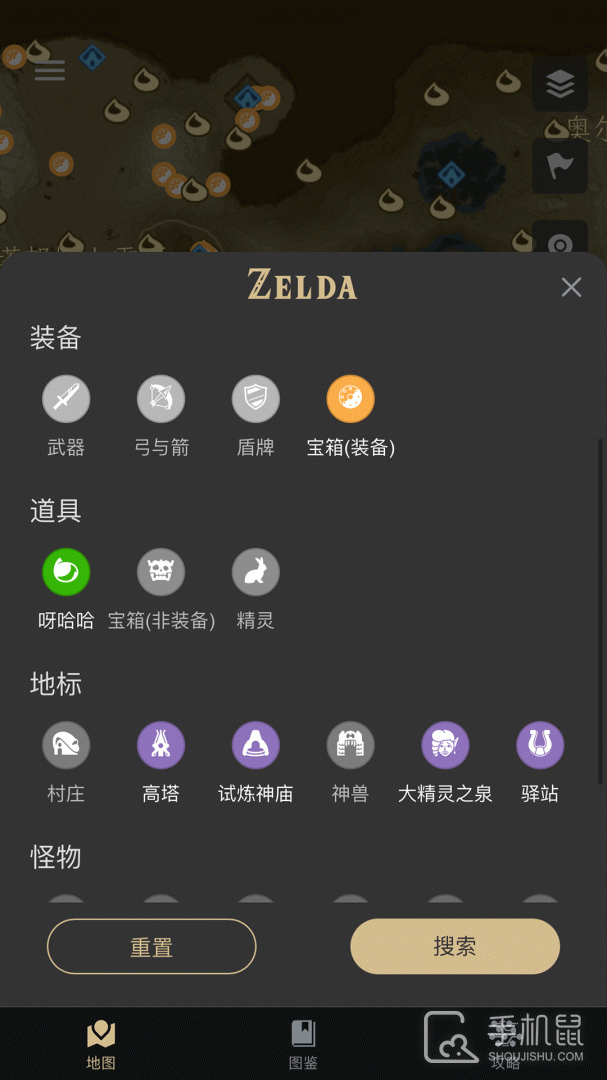Toggle the 驿站 stable horseshoe icon
Viewport: 607px width, 1080px height.
point(540,746)
